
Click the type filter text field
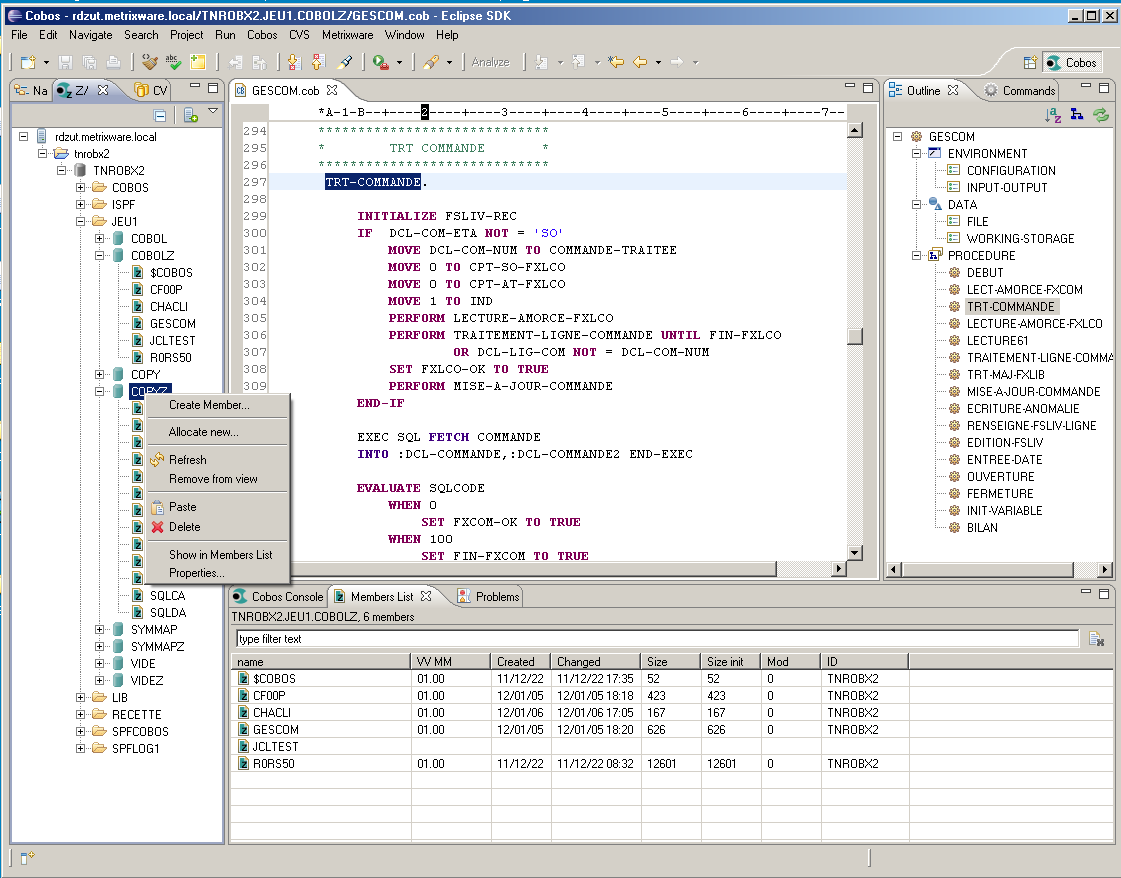(657, 638)
